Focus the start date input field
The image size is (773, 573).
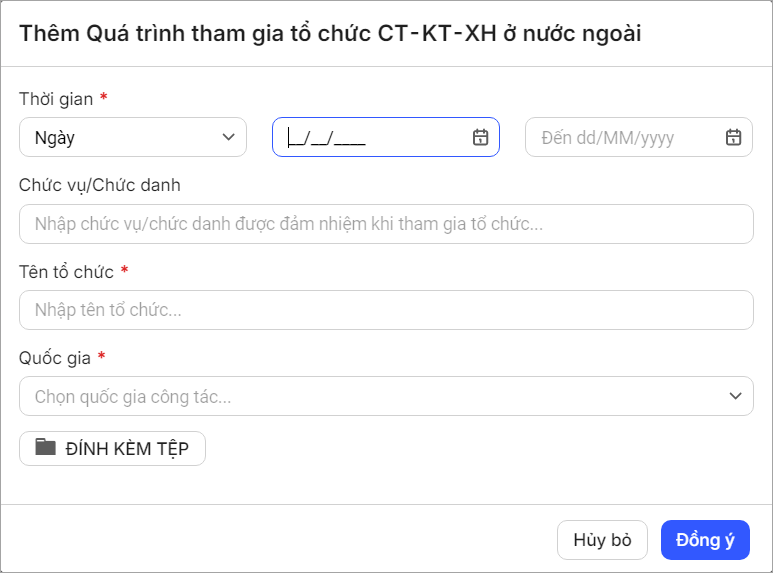click(370, 138)
